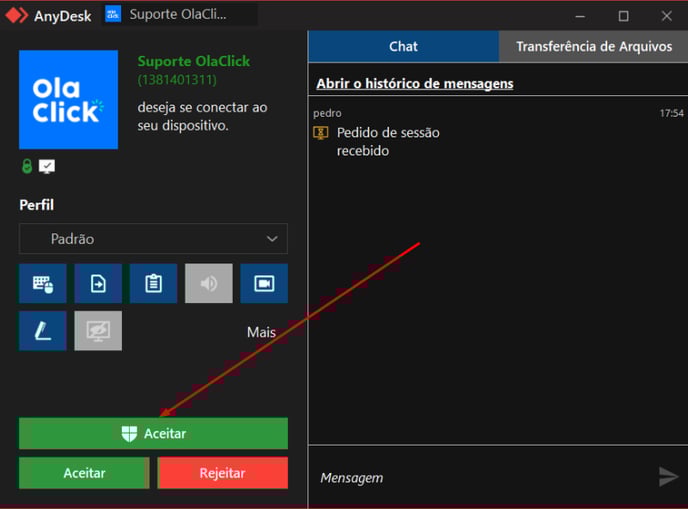
Task: Minimize the AnyDesk window
Action: 580,16
